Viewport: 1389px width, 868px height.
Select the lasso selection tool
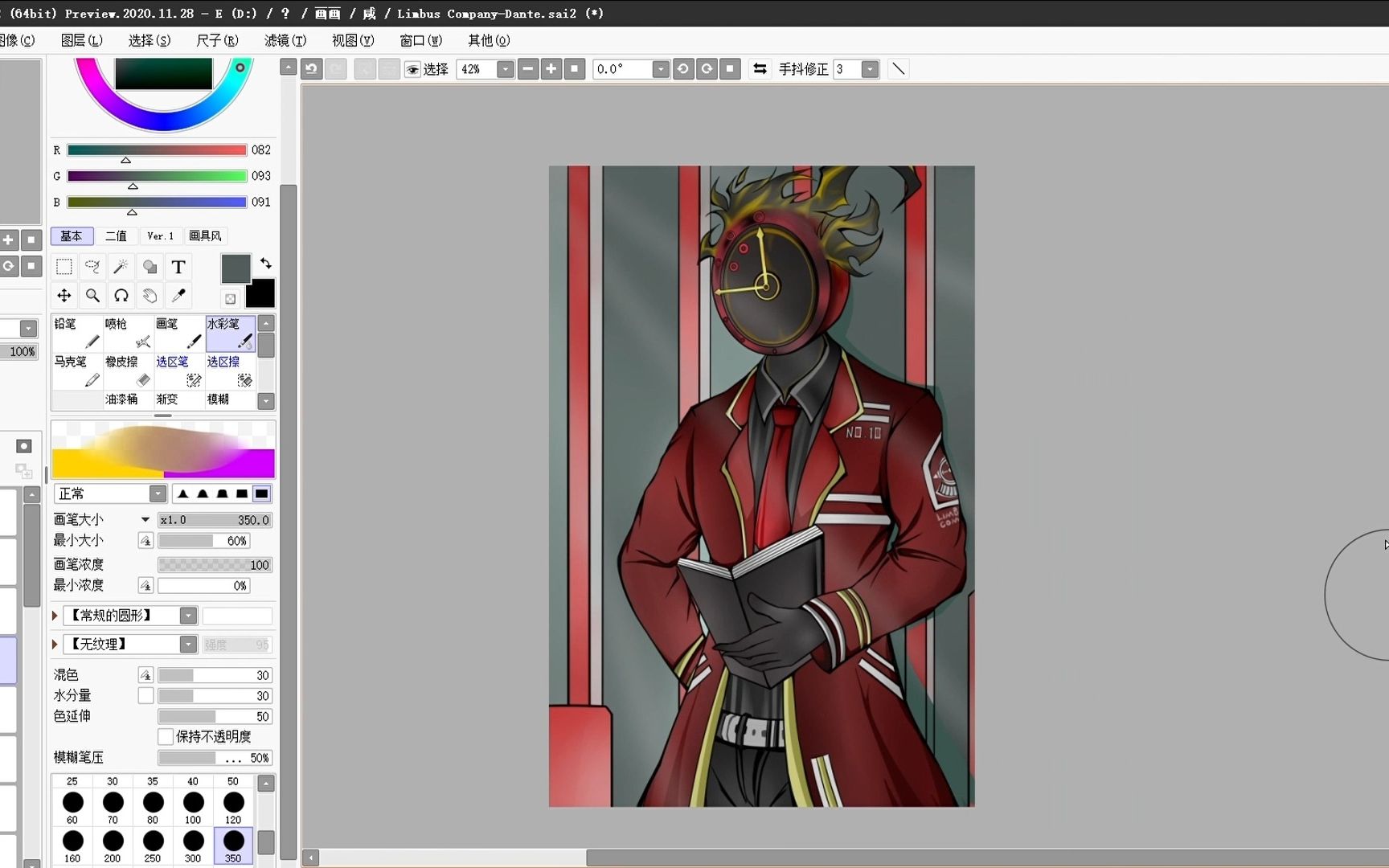(x=92, y=267)
